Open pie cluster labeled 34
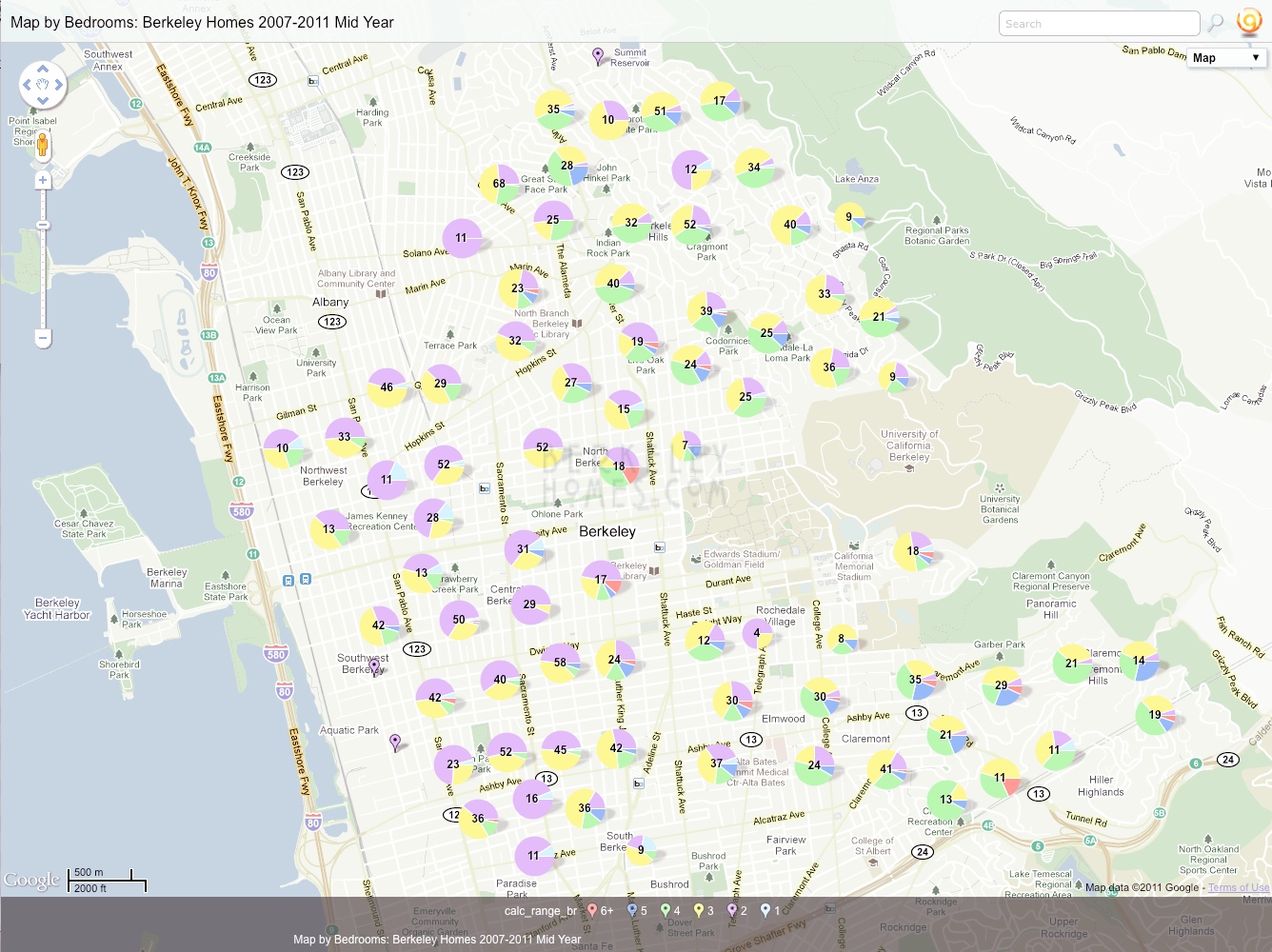 click(x=754, y=168)
